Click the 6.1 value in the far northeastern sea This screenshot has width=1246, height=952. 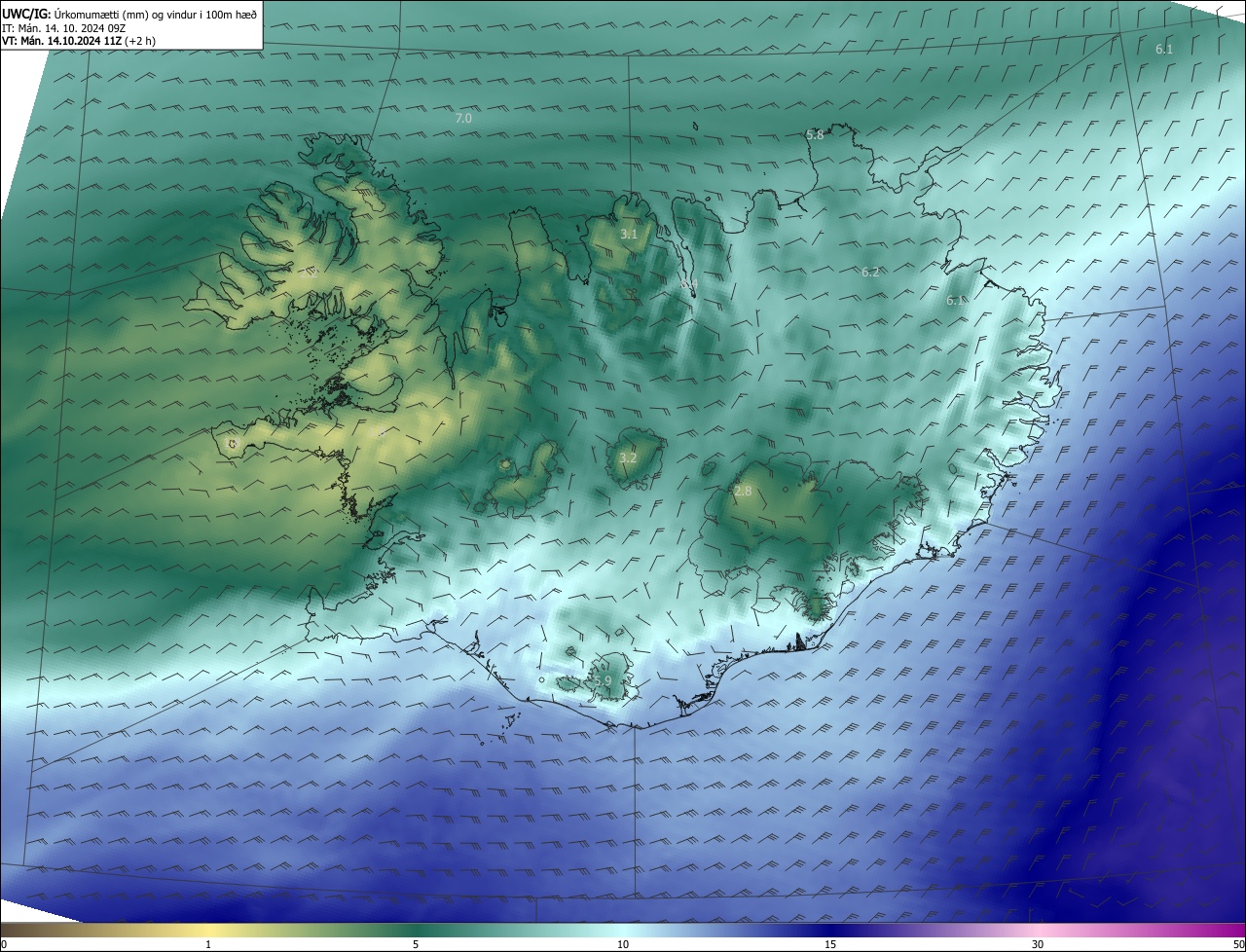1164,49
